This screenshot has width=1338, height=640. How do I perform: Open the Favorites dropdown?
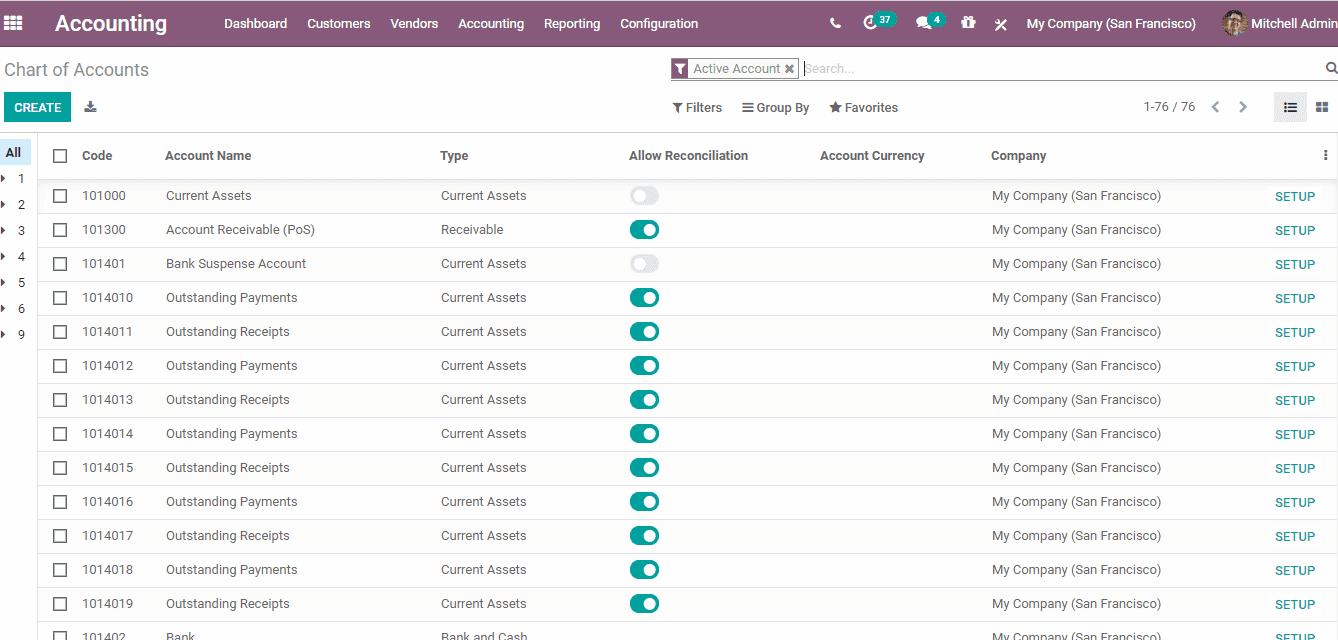[863, 107]
